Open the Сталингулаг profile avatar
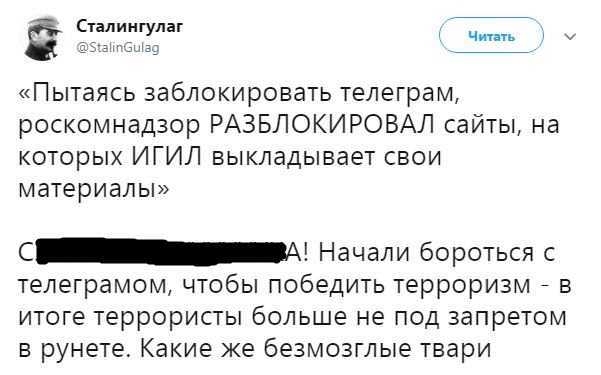Image resolution: width=601 pixels, height=375 pixels. click(x=41, y=37)
